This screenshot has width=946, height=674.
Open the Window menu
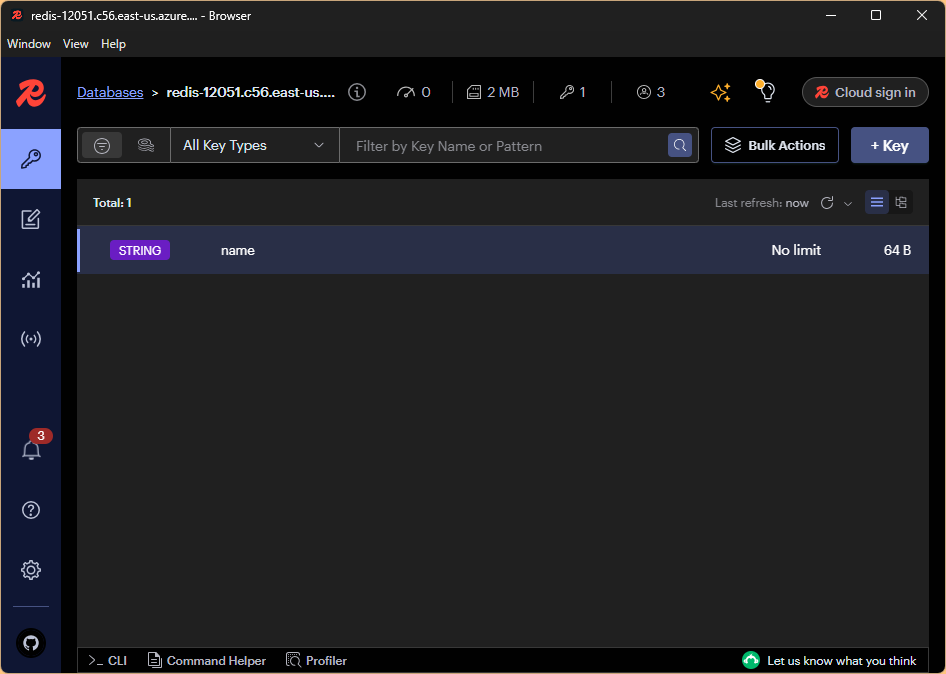(x=29, y=44)
